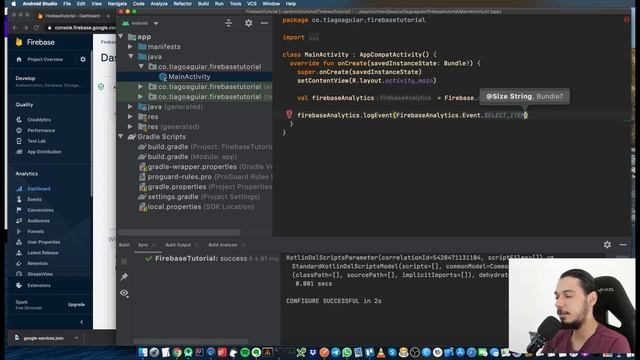Open settings.gradle file
This screenshot has height=360, width=640.
tap(199, 197)
